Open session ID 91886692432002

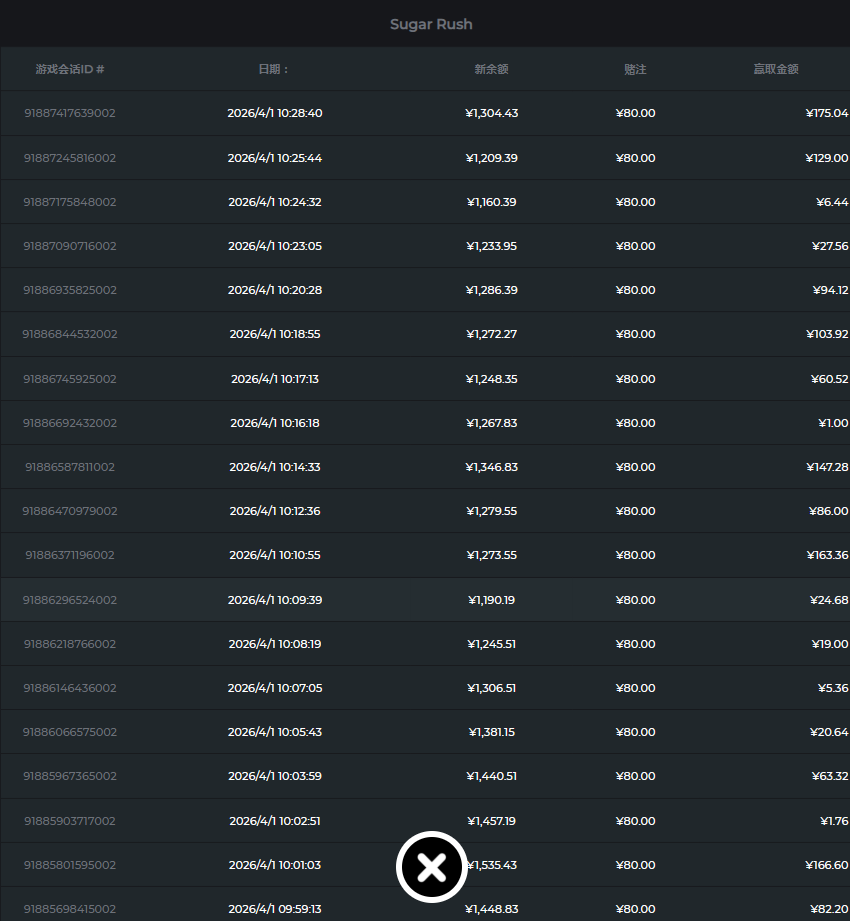point(70,423)
